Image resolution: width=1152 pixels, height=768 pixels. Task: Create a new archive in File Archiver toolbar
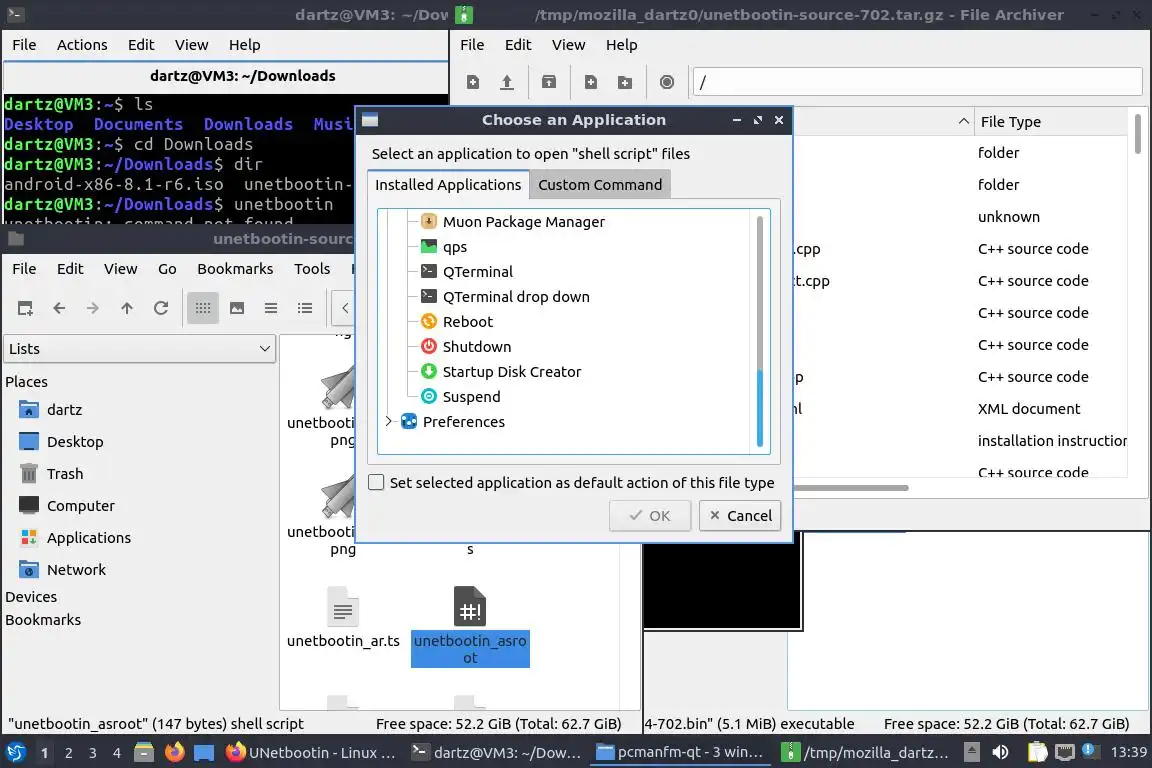tap(473, 82)
